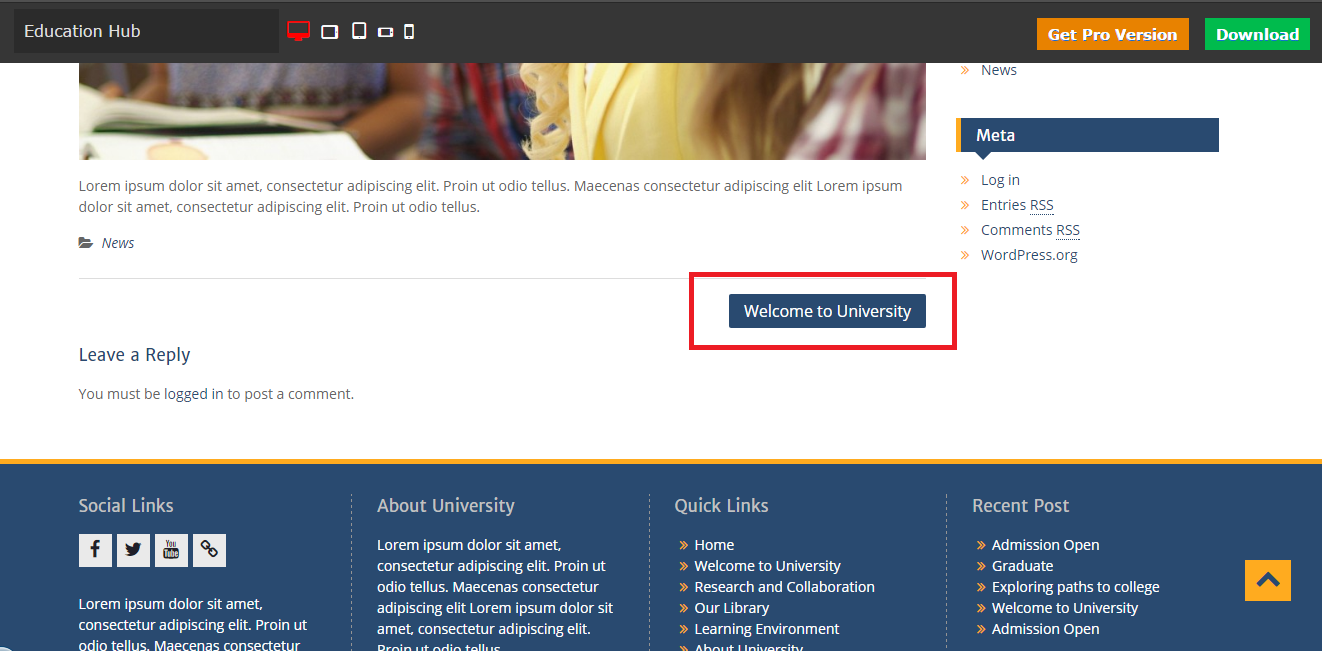Click the Social Links footer heading
Viewport: 1322px width, 651px height.
pyautogui.click(x=126, y=506)
